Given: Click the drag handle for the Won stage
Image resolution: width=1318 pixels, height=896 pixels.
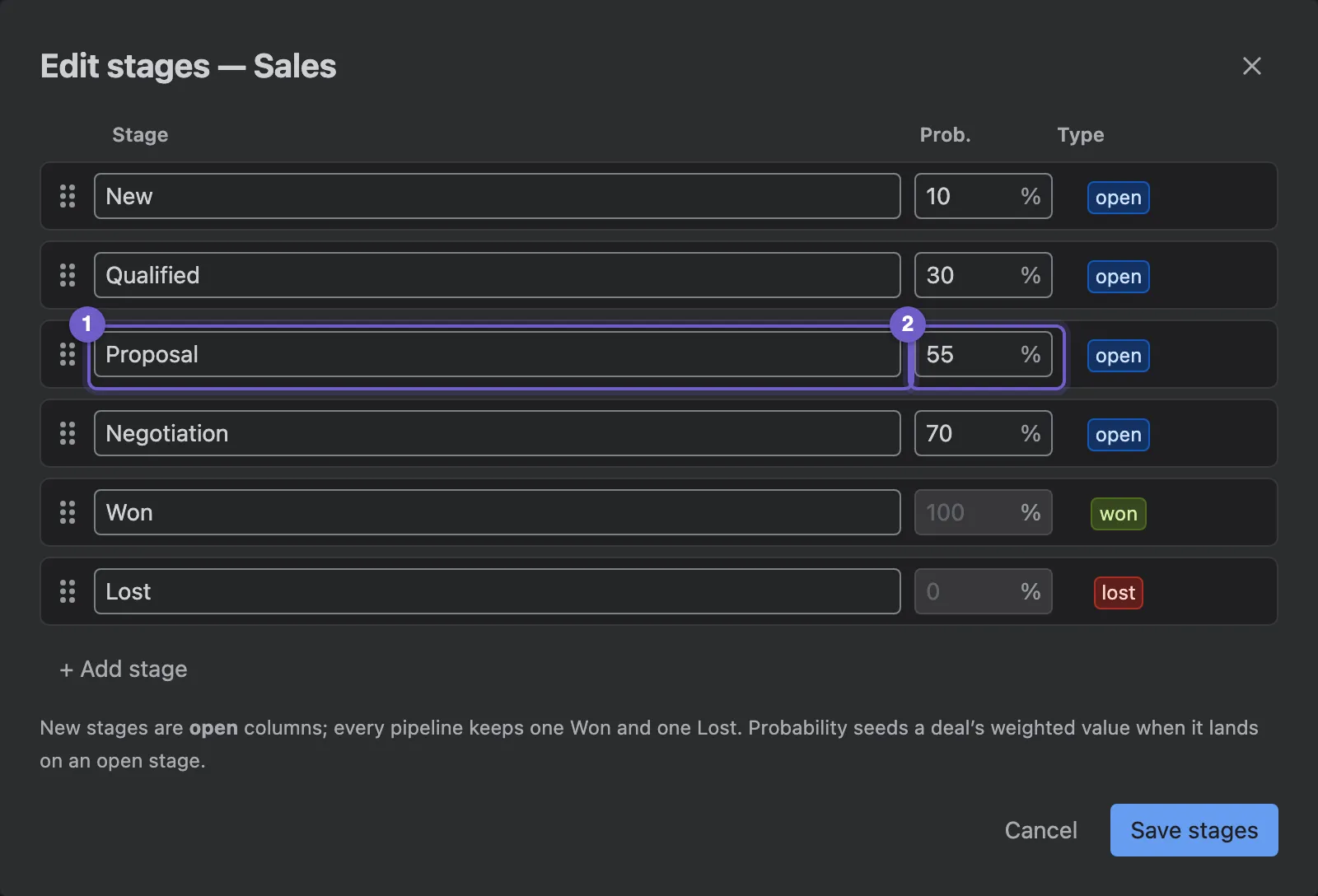Looking at the screenshot, I should (68, 512).
